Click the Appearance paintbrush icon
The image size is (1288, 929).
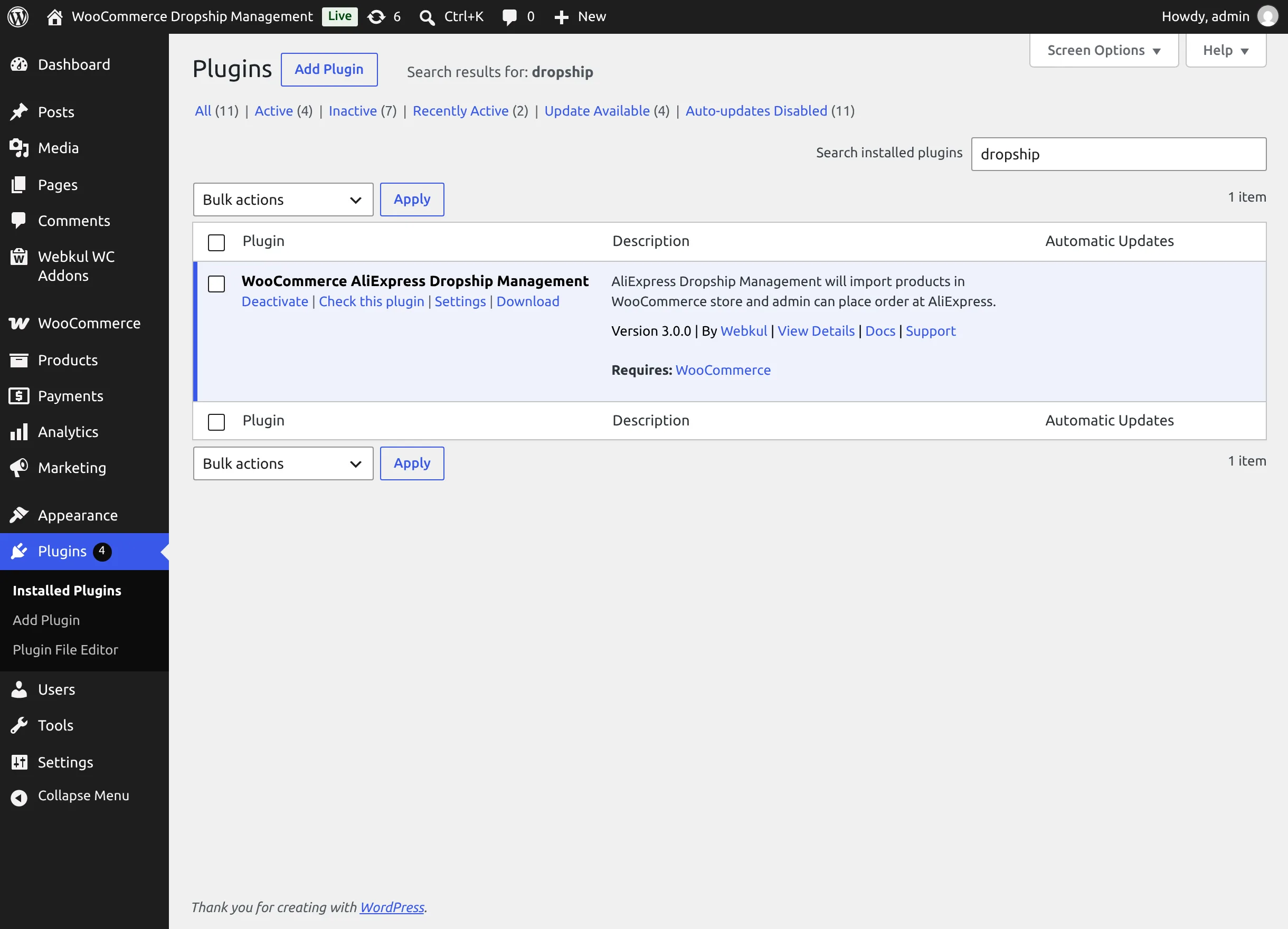coord(19,515)
